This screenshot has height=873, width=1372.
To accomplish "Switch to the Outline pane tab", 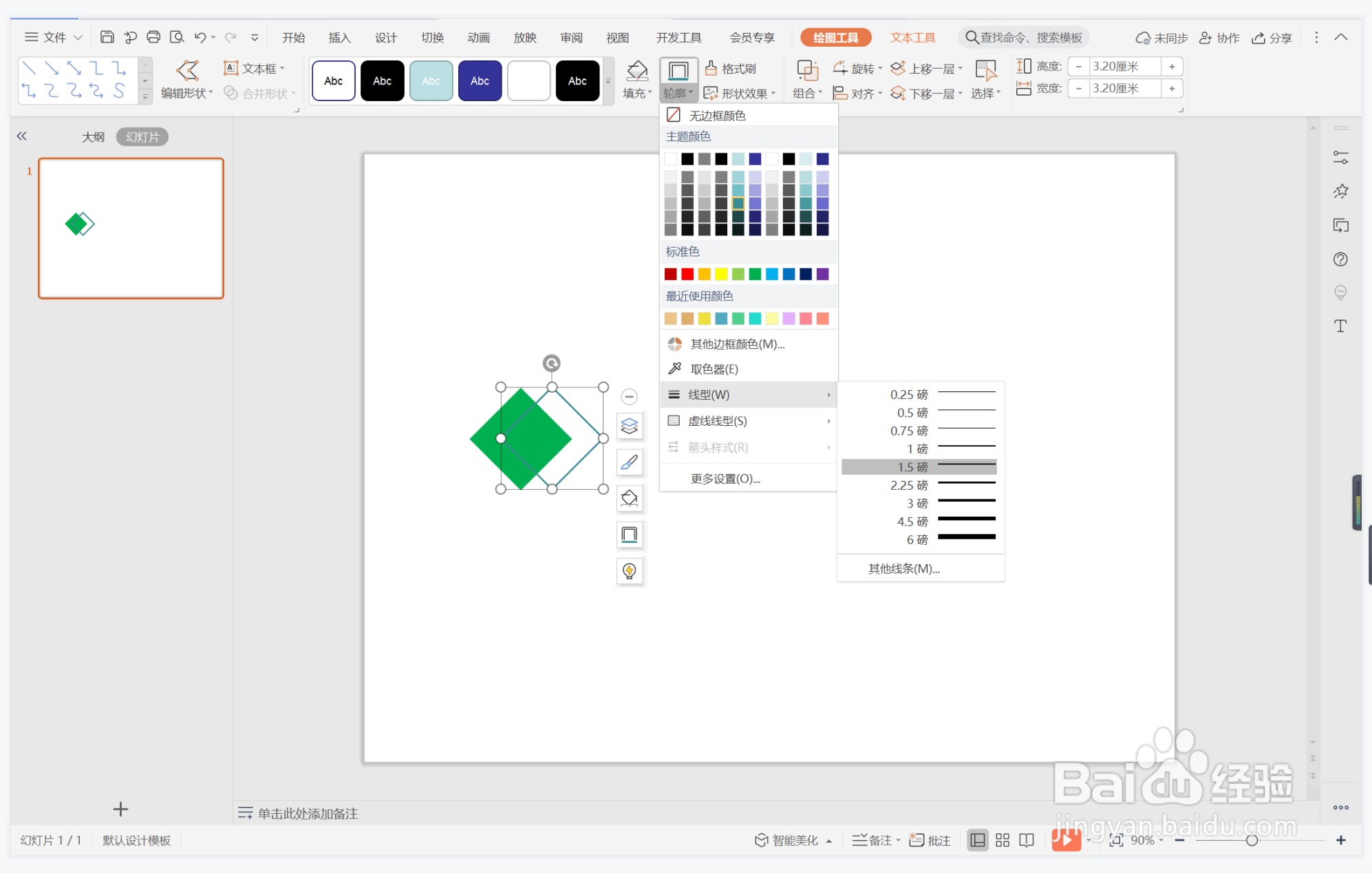I will pos(93,136).
